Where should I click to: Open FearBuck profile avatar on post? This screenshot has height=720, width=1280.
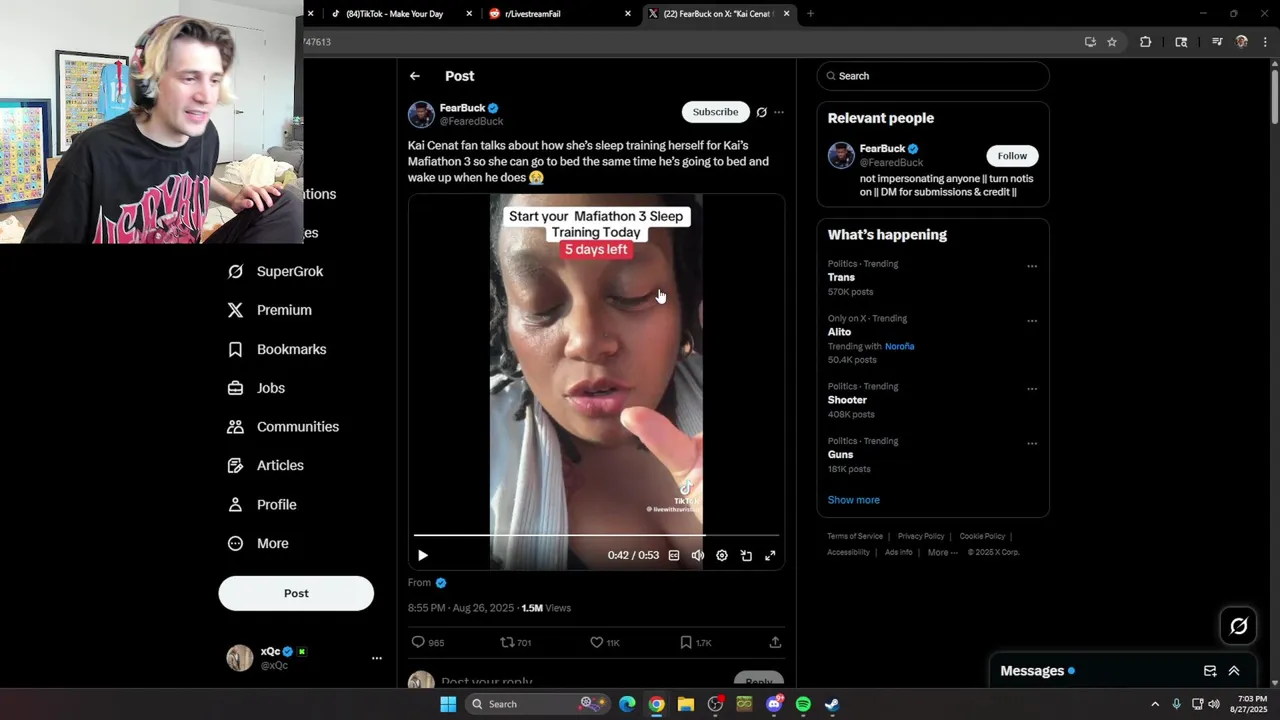421,114
